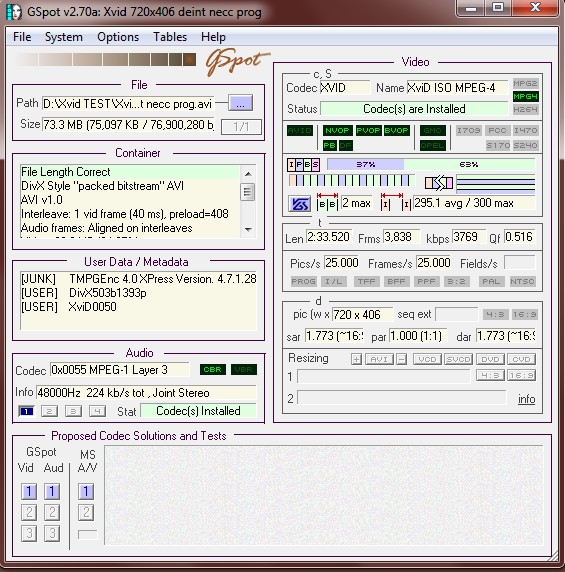The image size is (565, 572).
Task: Click the PAL indicator
Action: click(x=491, y=281)
